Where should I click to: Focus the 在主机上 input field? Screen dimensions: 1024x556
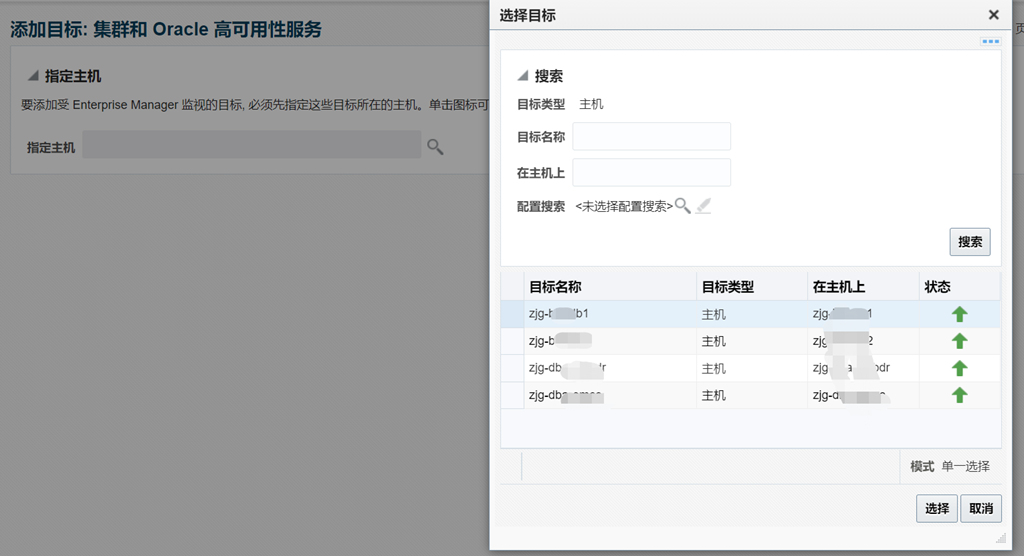click(x=651, y=172)
